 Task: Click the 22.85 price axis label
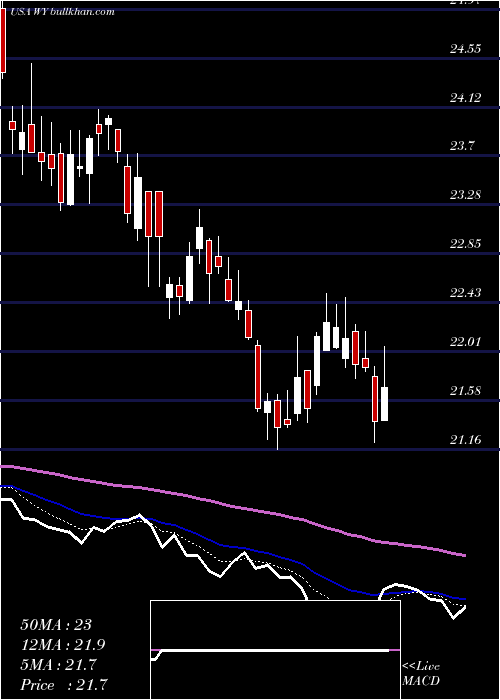coord(465,244)
